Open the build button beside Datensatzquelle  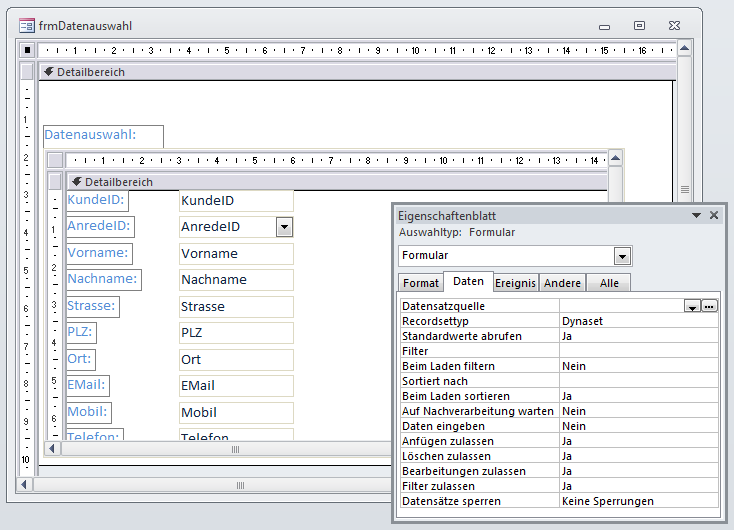click(710, 306)
